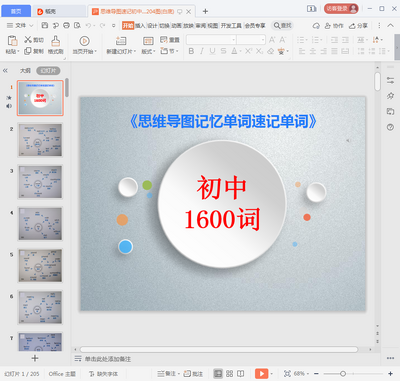400x381 pixels.
Task: Click the 查找 search button
Action: [282, 25]
